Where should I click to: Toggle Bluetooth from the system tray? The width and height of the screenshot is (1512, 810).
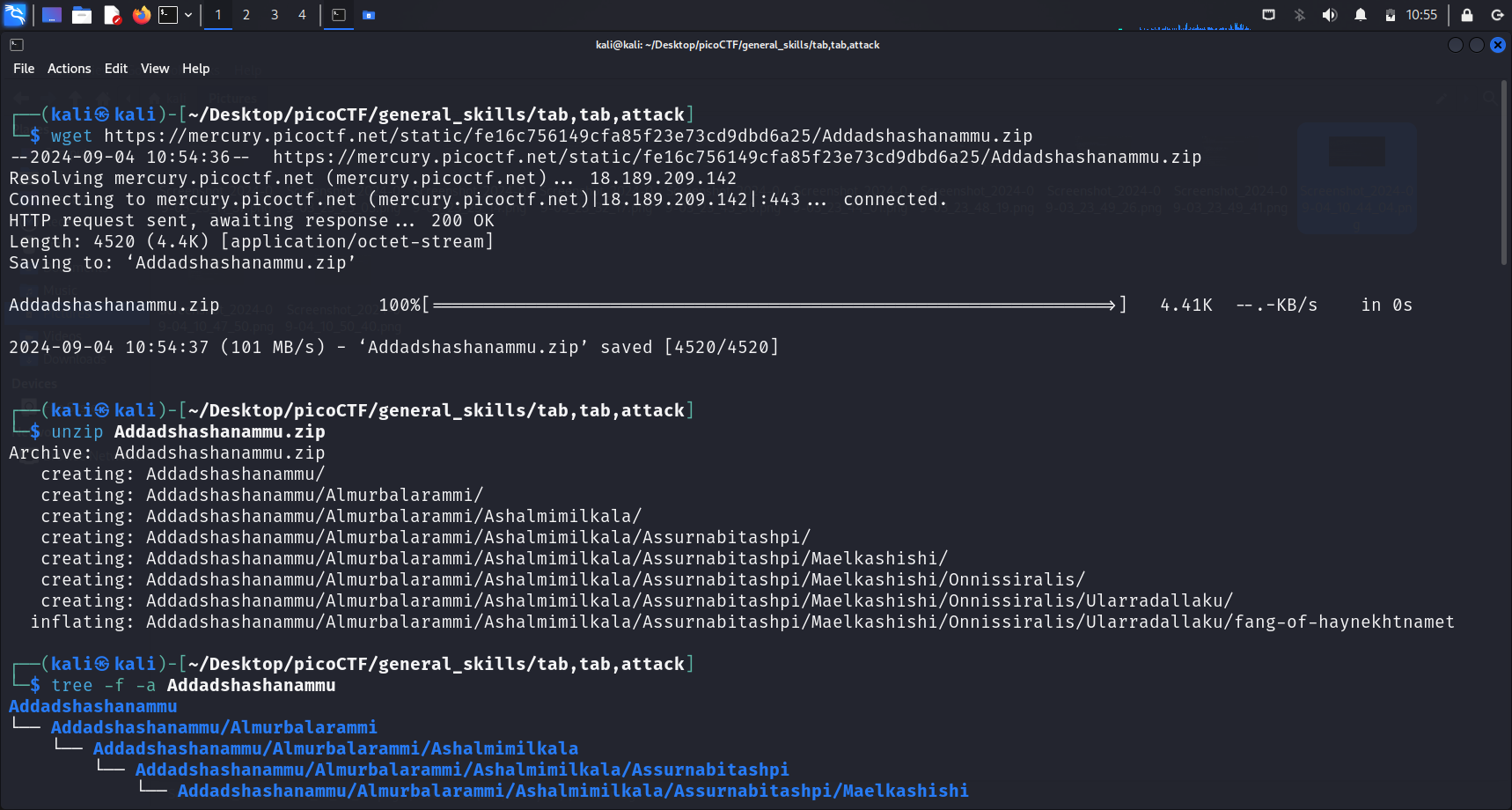[x=1299, y=15]
